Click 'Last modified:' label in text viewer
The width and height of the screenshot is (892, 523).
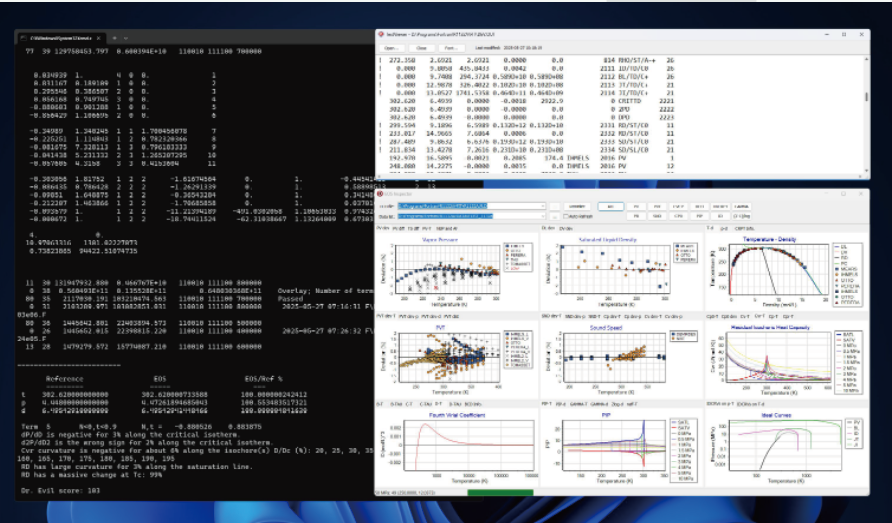click(490, 48)
